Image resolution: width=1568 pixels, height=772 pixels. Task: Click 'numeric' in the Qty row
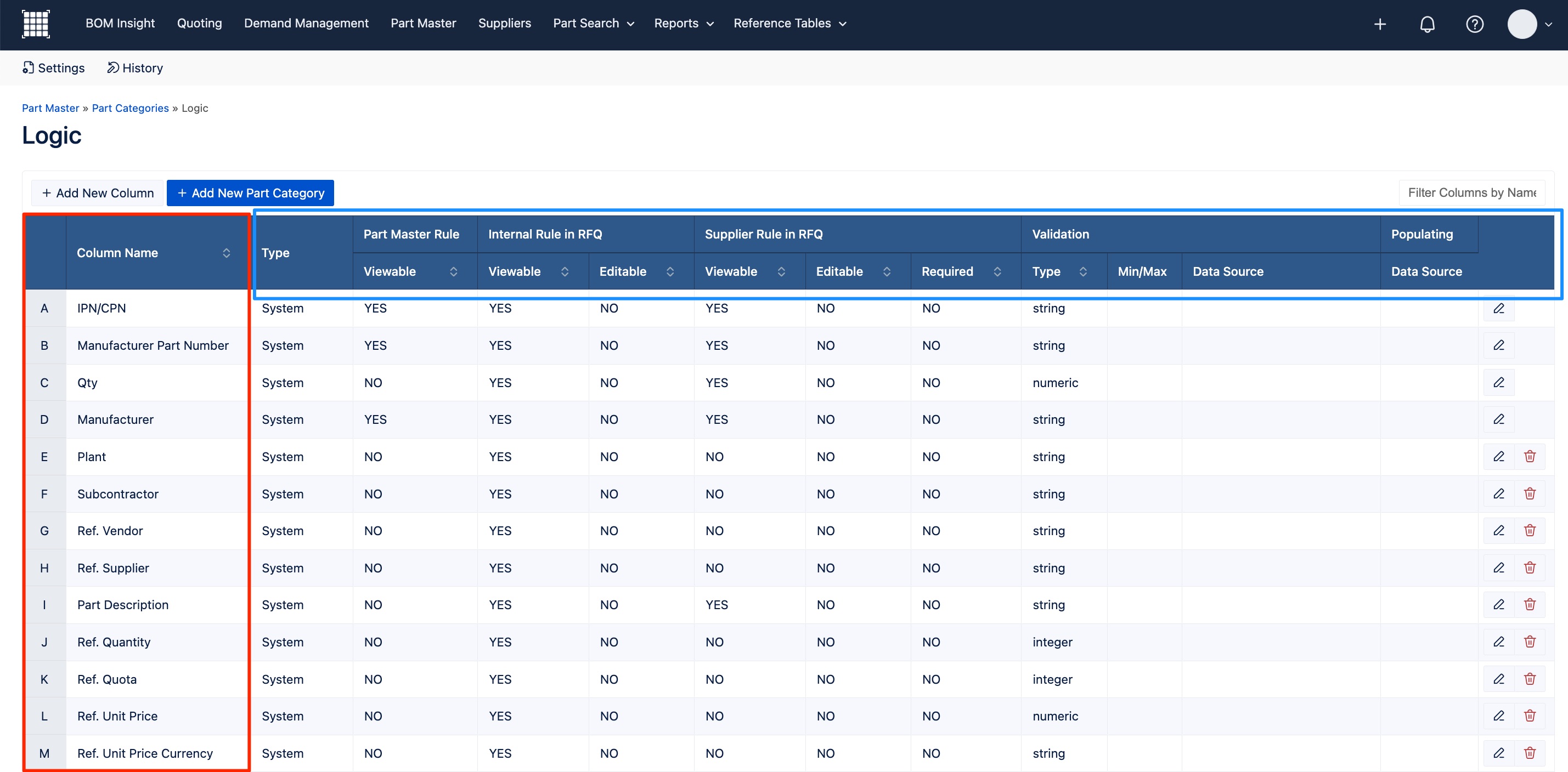click(1055, 382)
